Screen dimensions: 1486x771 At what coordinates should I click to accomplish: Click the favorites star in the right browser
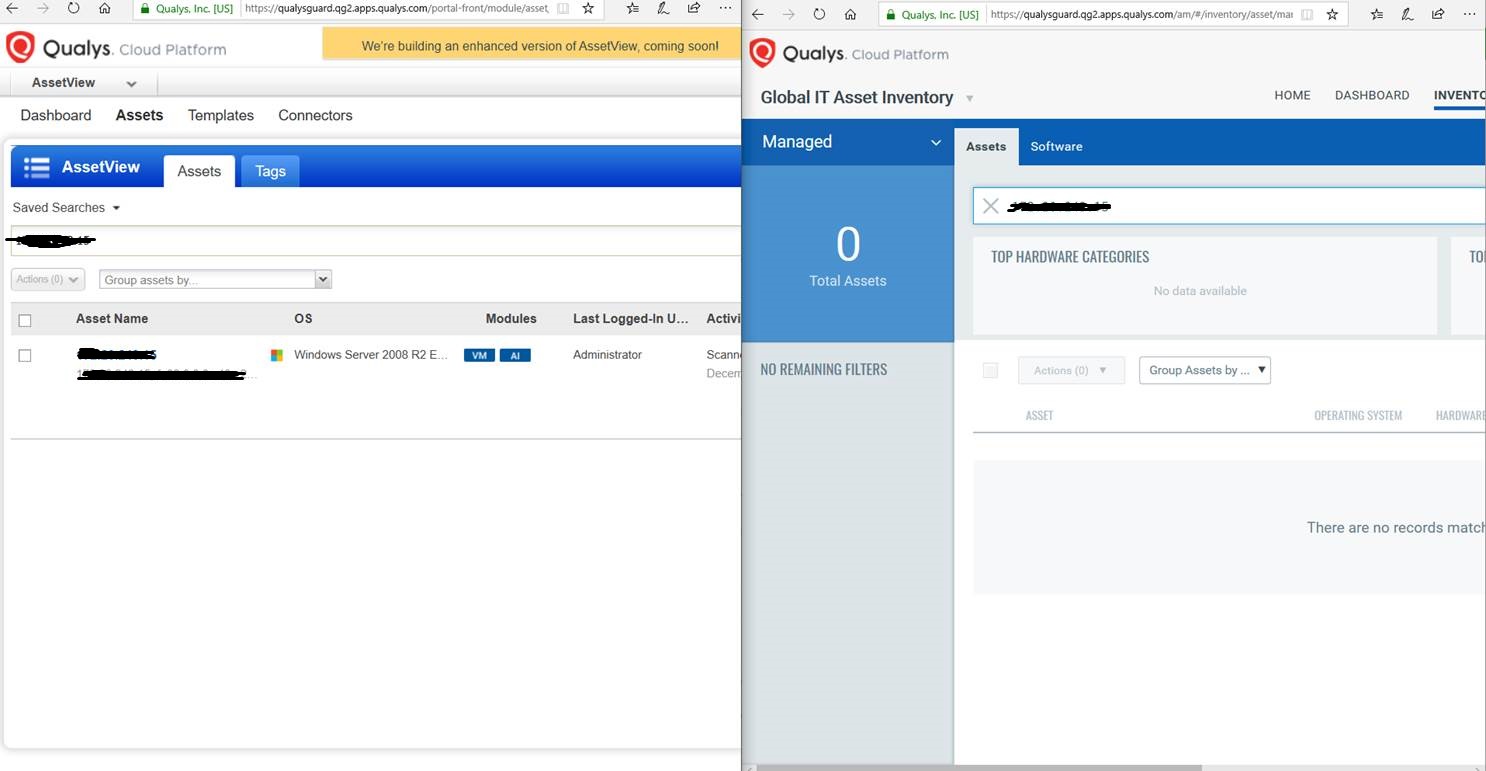click(x=1333, y=15)
